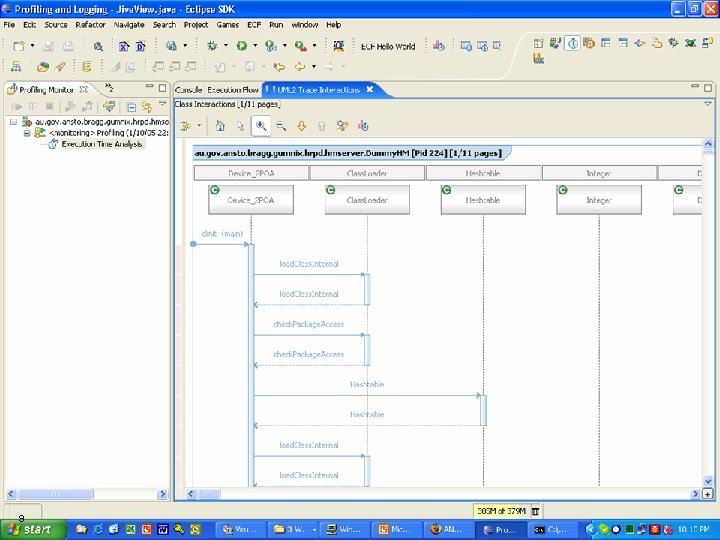Click the icon with letter D in toolbar
The height and width of the screenshot is (540, 720).
(141, 46)
